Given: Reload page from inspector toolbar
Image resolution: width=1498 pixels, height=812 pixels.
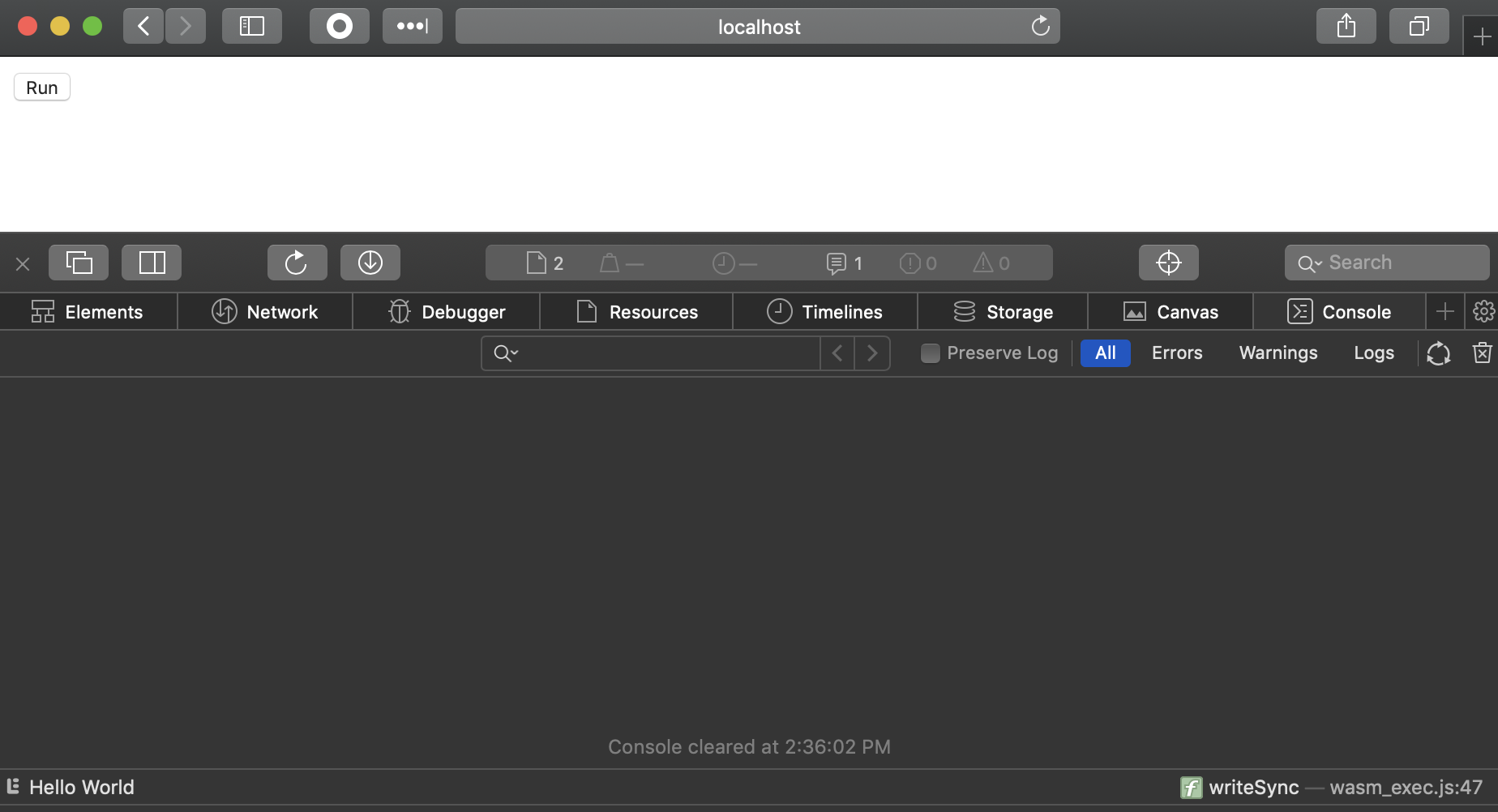Looking at the screenshot, I should tap(297, 263).
